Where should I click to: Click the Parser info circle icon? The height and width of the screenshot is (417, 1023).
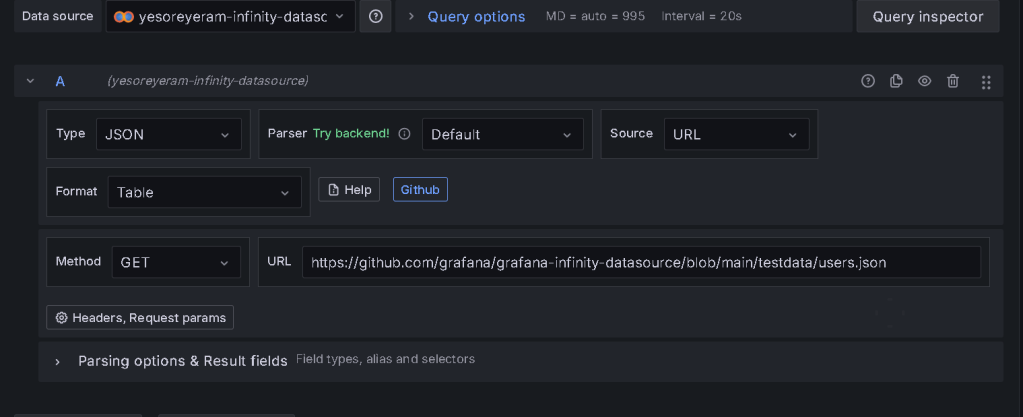(405, 134)
